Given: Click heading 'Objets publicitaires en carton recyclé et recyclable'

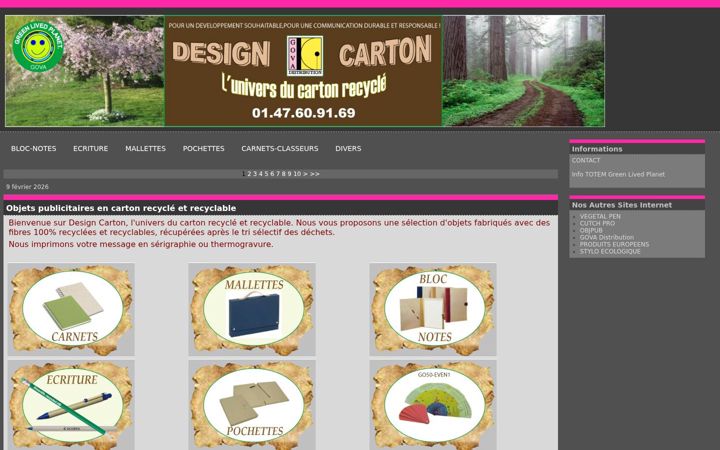Looking at the screenshot, I should [121, 208].
